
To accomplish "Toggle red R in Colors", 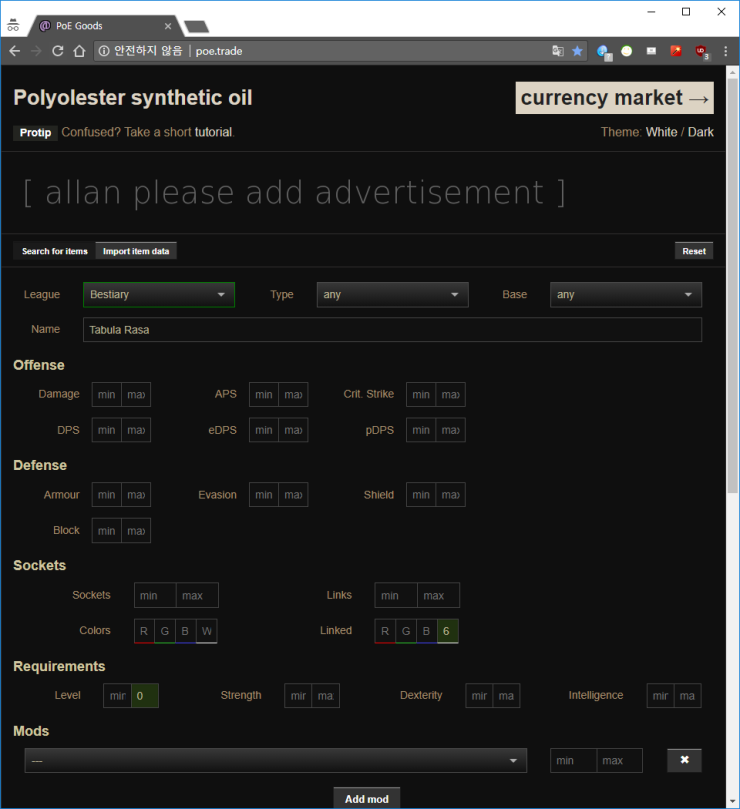I will click(x=144, y=631).
